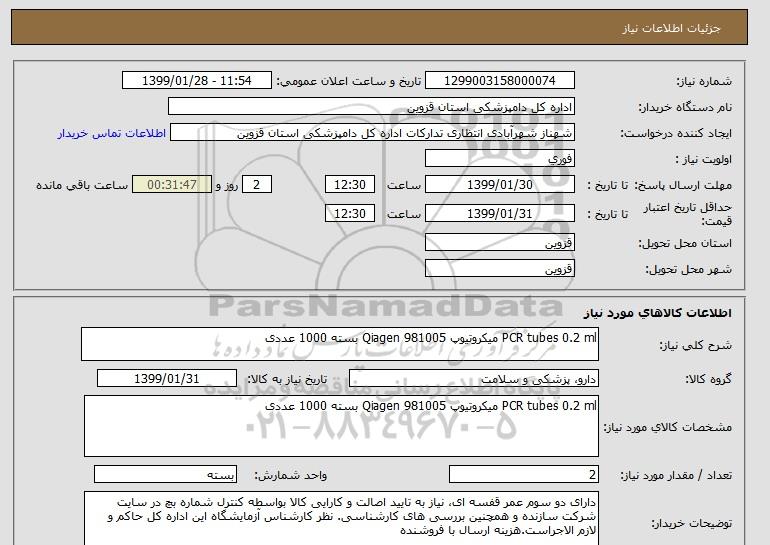
Task: Click the شهر محل تحویل label
Action: (688, 269)
